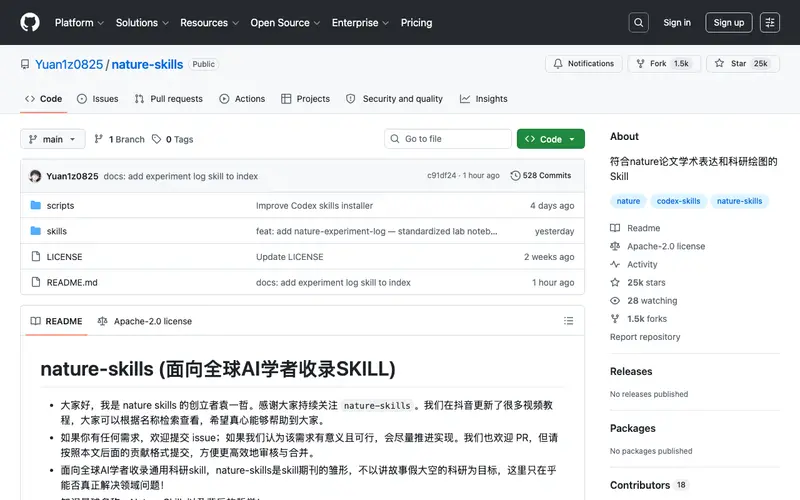The width and height of the screenshot is (800, 500).
Task: Click the Insights graph icon
Action: coord(464,99)
